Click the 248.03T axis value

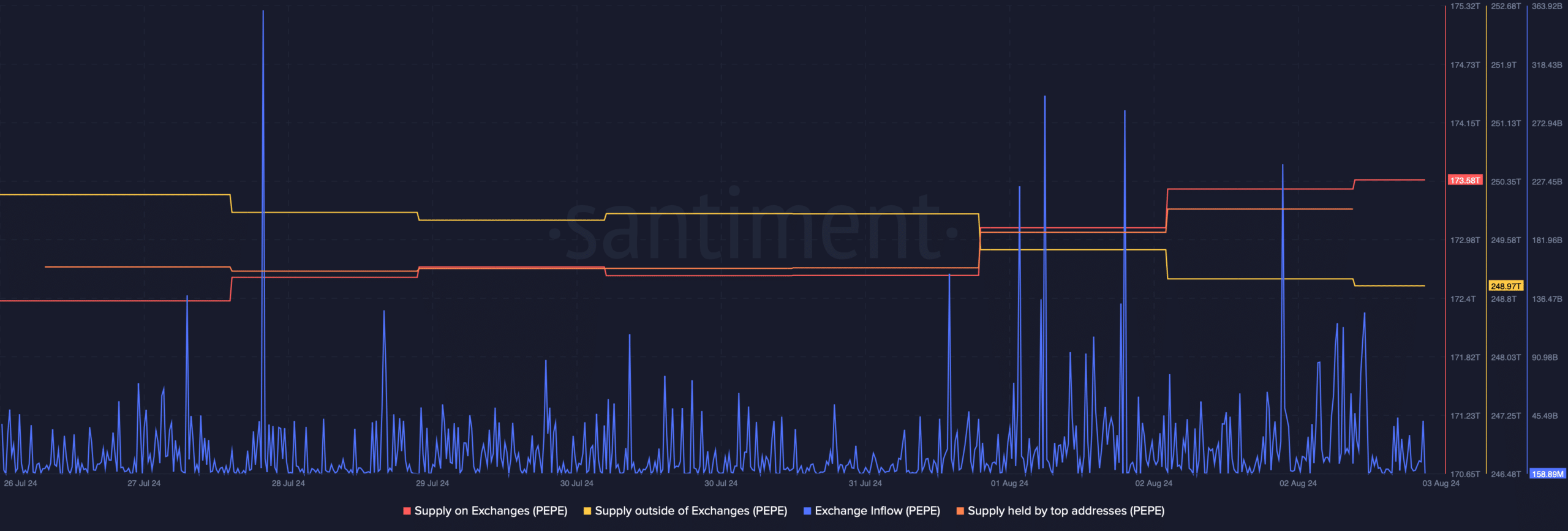coord(1506,357)
